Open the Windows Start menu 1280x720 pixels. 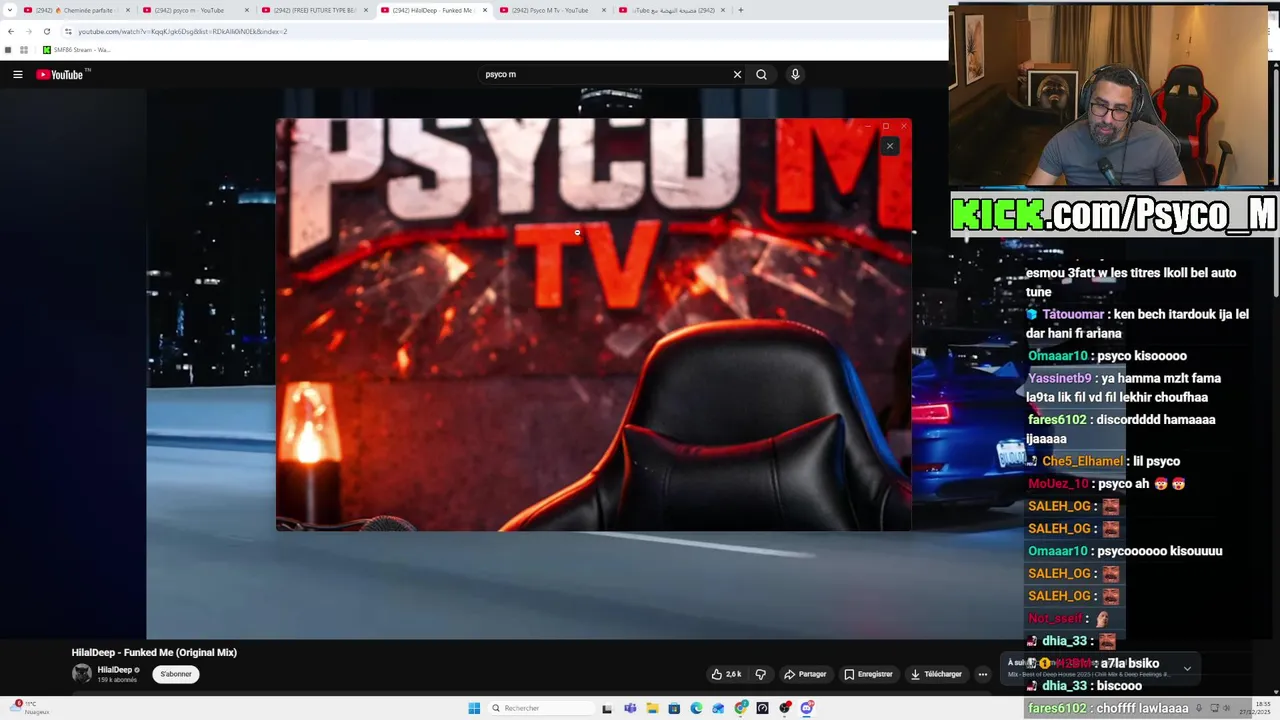pos(474,708)
